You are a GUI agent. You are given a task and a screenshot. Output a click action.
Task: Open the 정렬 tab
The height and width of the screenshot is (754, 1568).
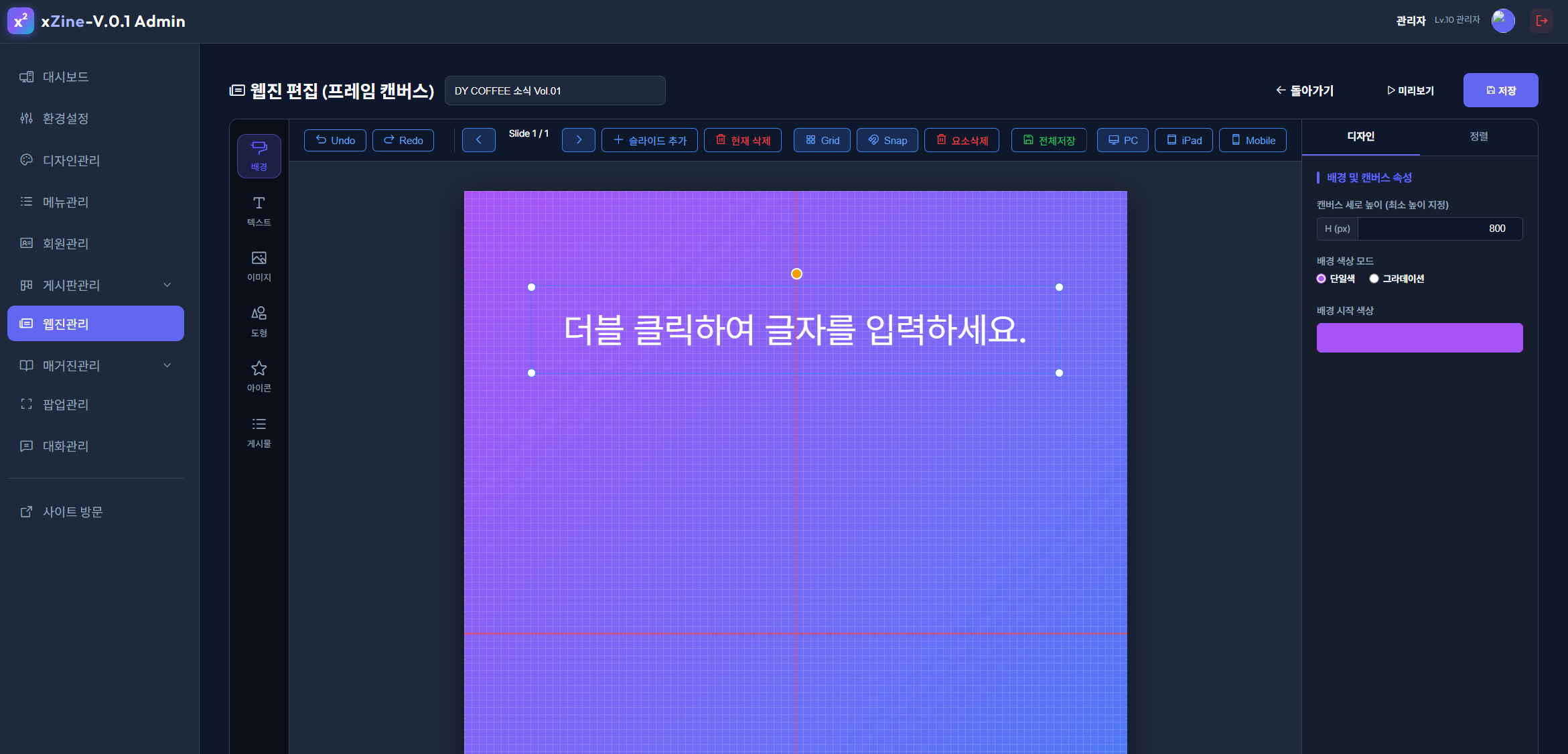[x=1478, y=137]
